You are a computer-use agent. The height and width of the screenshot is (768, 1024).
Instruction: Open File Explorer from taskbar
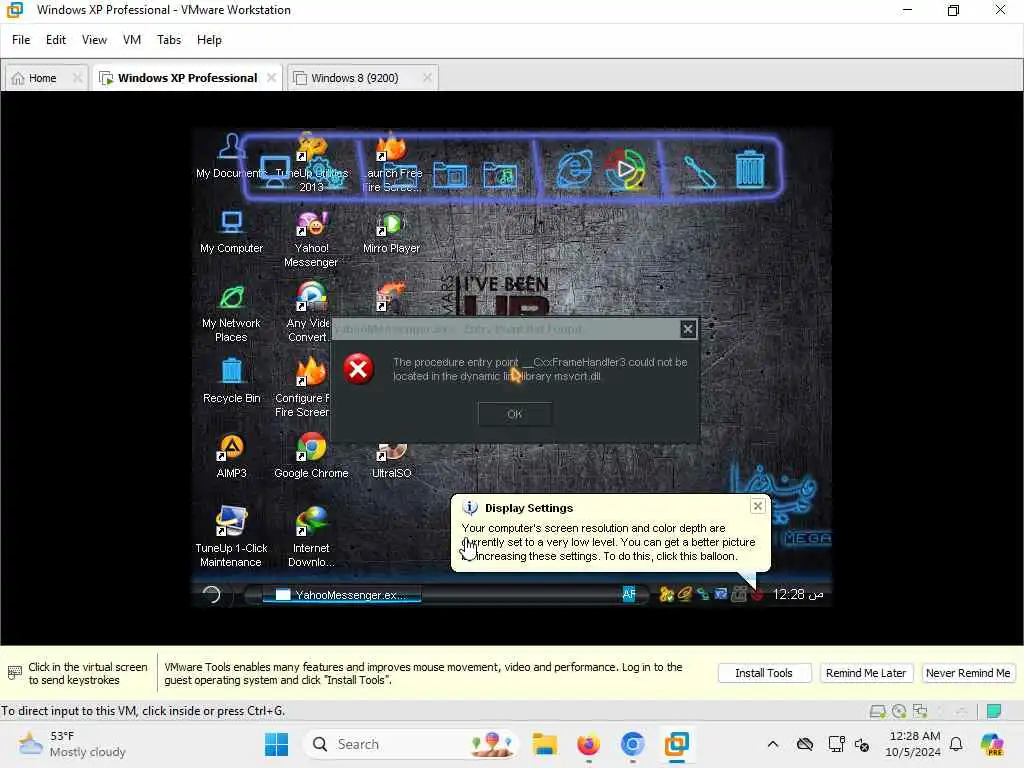[x=544, y=744]
